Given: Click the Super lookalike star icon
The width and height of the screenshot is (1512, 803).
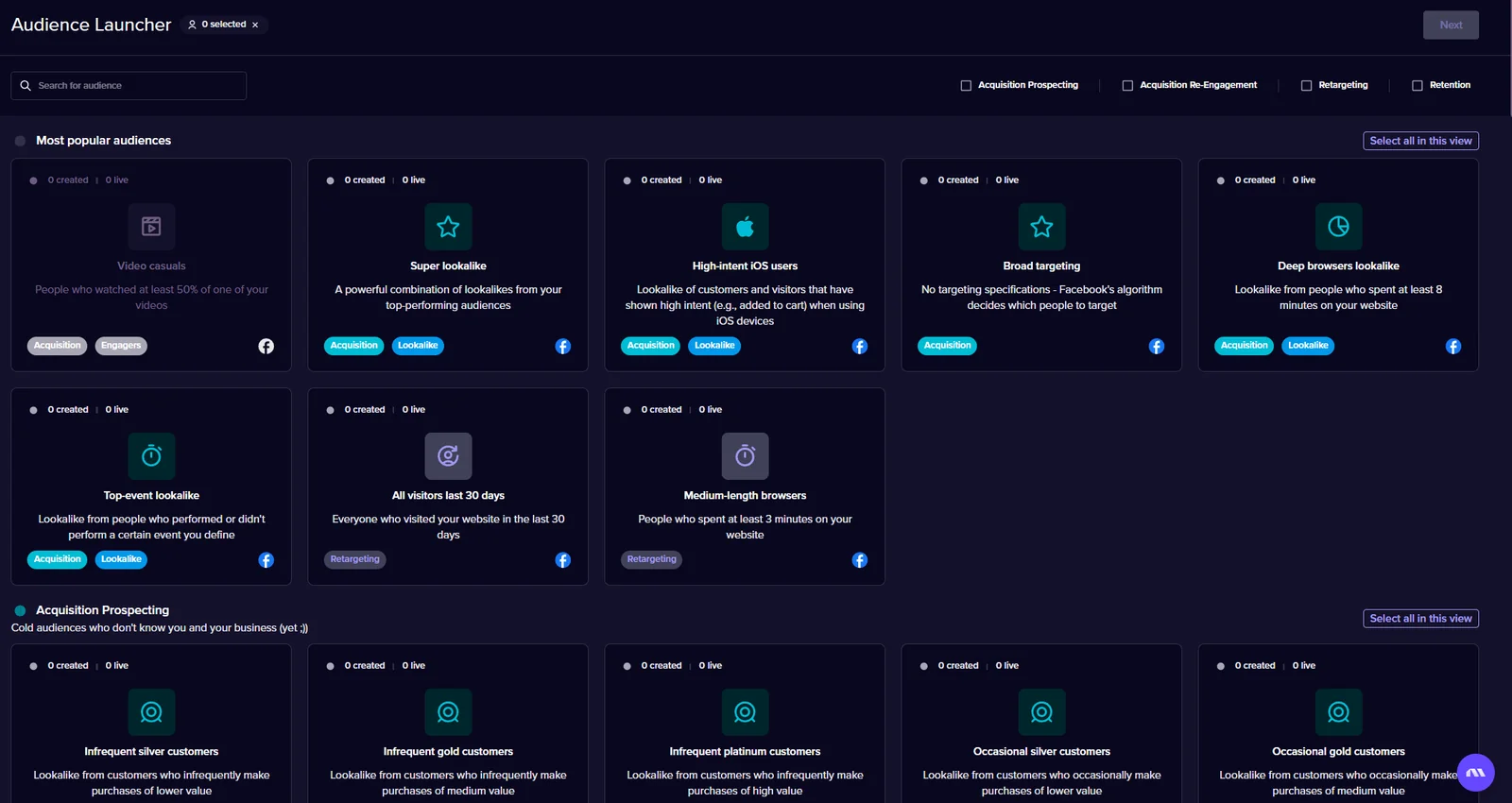Looking at the screenshot, I should [x=448, y=227].
